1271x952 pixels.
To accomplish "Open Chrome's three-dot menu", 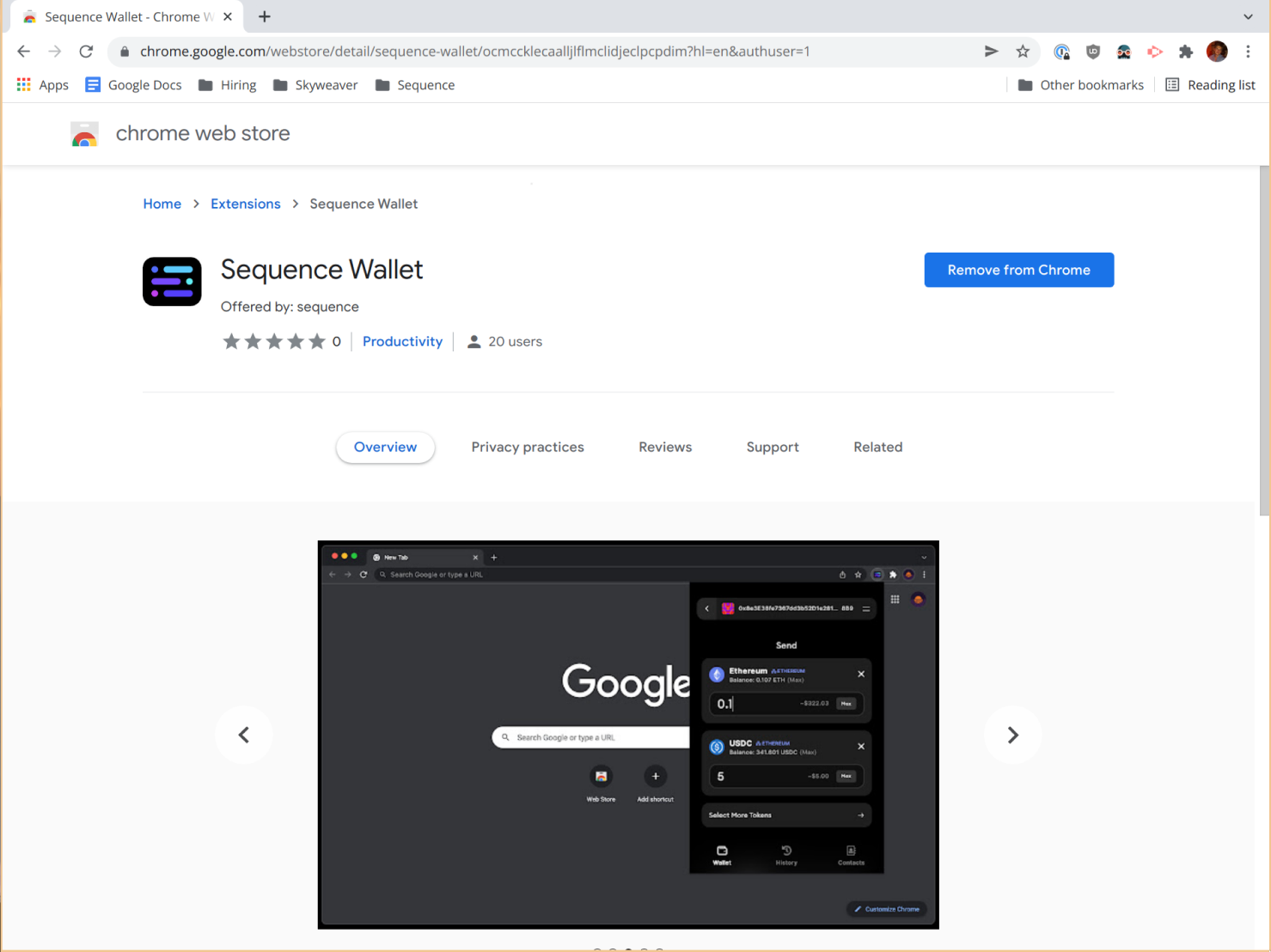I will click(x=1249, y=52).
